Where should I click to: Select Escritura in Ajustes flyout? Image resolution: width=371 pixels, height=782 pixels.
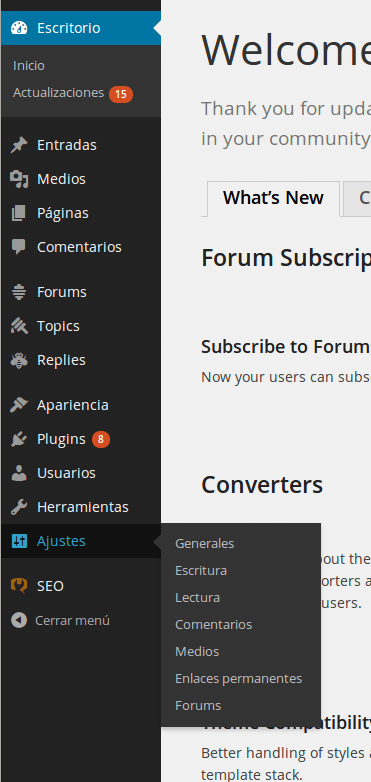pos(201,571)
